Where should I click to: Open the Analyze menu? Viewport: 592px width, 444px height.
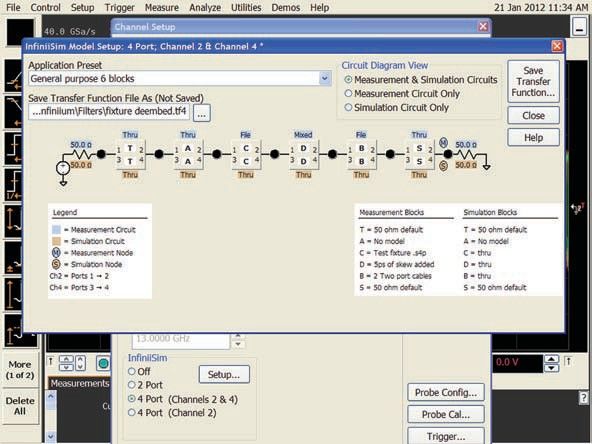pos(205,7)
